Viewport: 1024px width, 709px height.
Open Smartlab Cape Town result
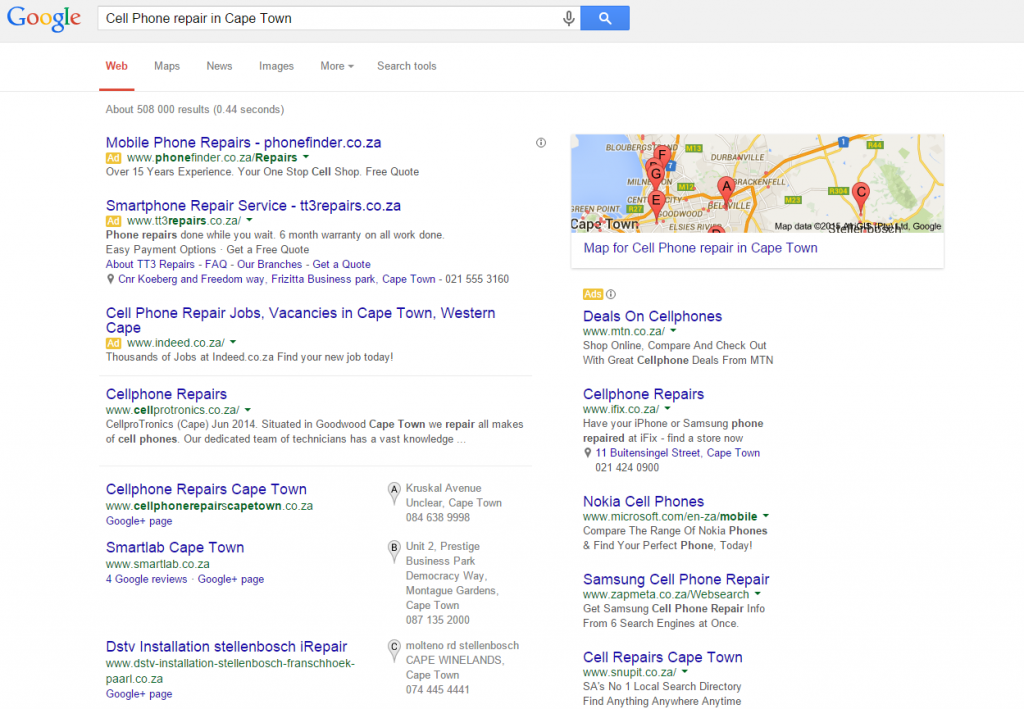pyautogui.click(x=175, y=548)
